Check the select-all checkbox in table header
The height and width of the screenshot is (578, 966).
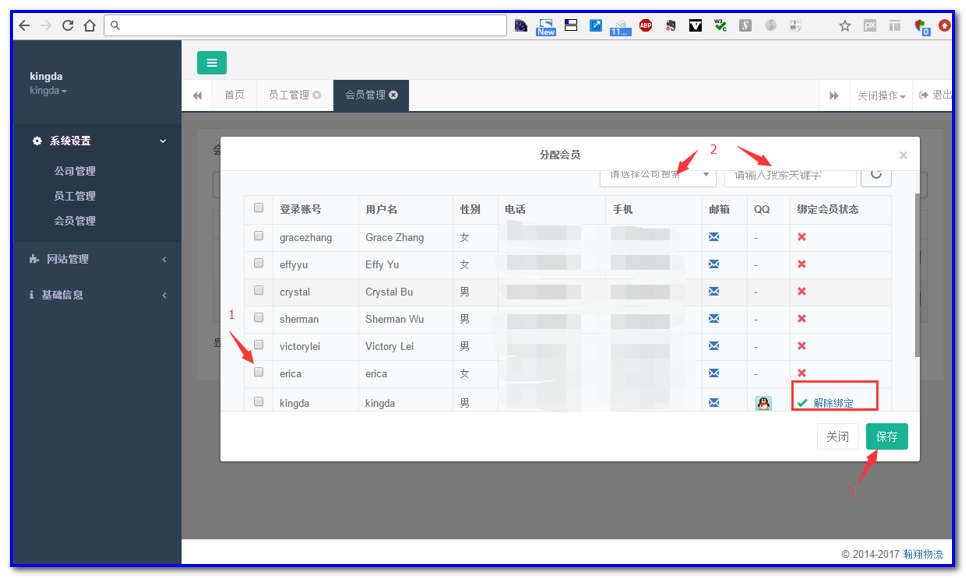click(259, 207)
